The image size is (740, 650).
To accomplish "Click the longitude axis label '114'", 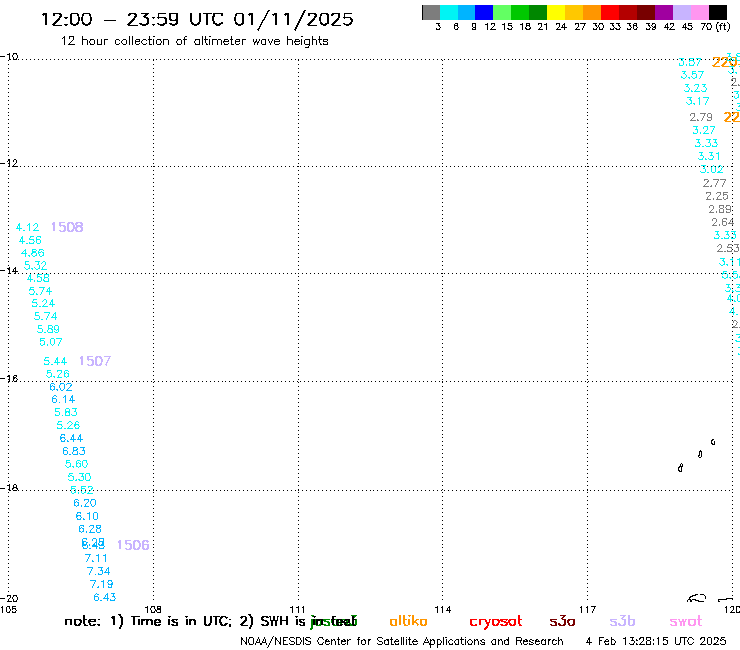I will 443,609.
